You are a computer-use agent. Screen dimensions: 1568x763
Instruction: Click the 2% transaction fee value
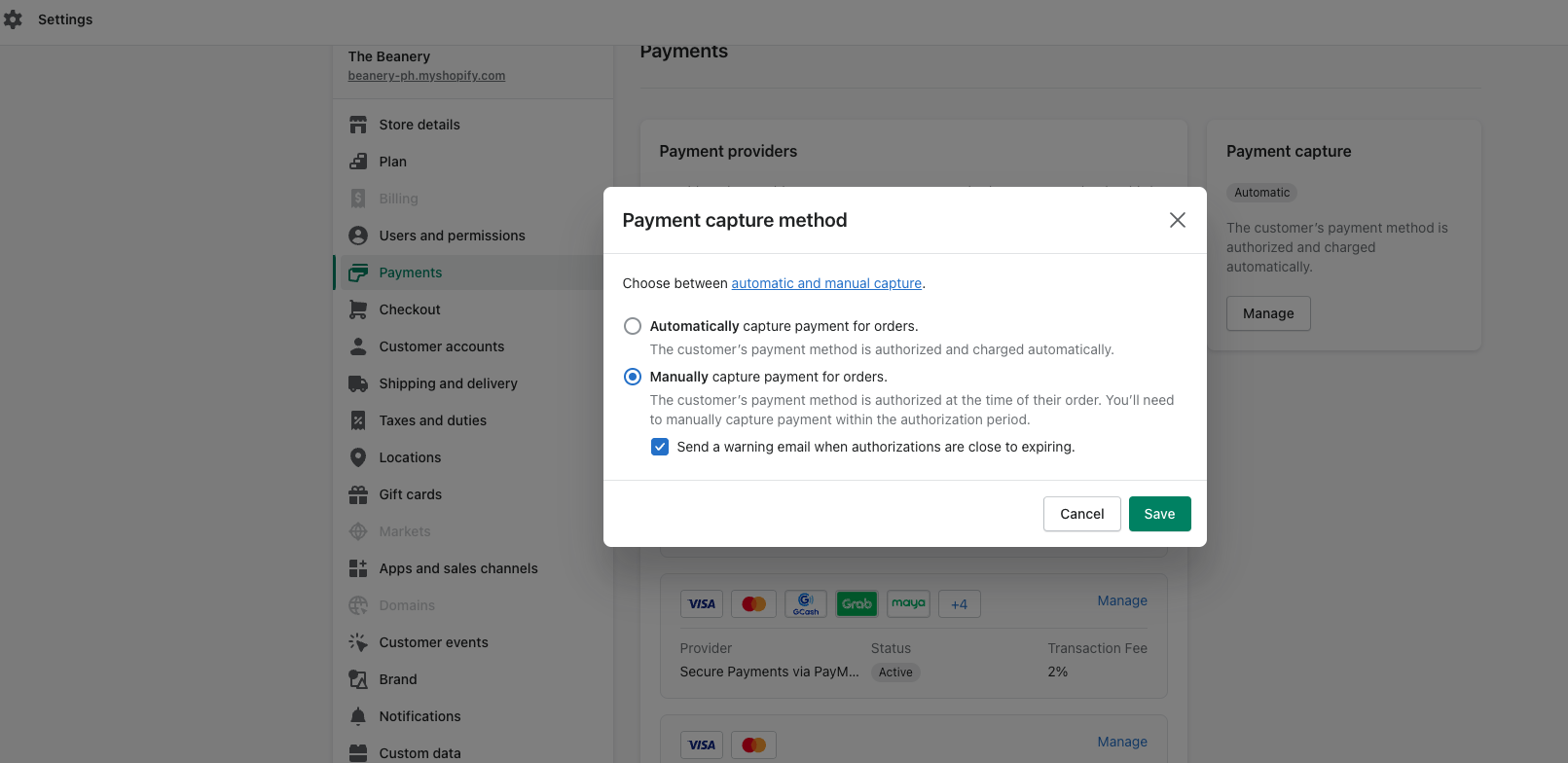(x=1058, y=672)
